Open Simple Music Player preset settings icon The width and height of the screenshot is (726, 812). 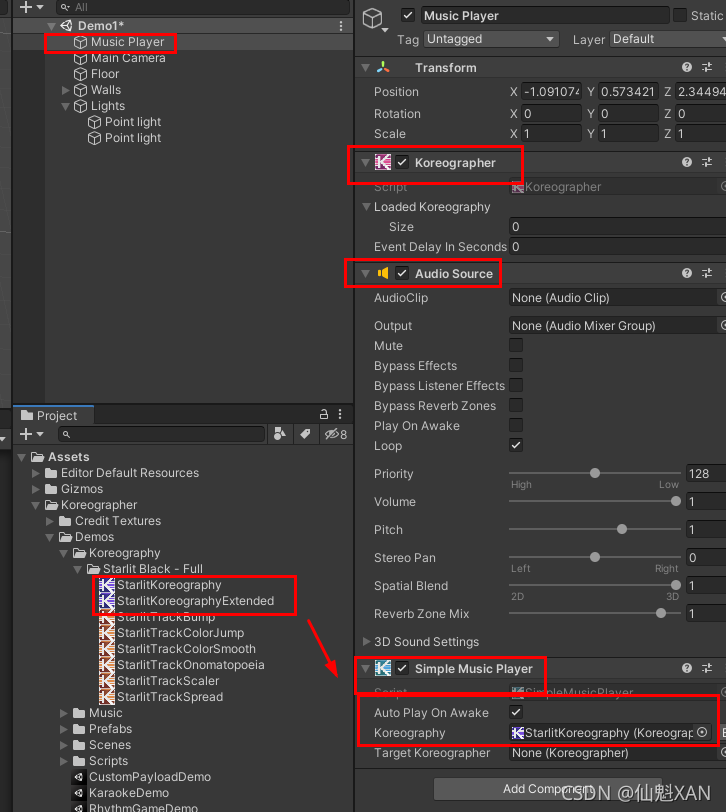pyautogui.click(x=707, y=669)
